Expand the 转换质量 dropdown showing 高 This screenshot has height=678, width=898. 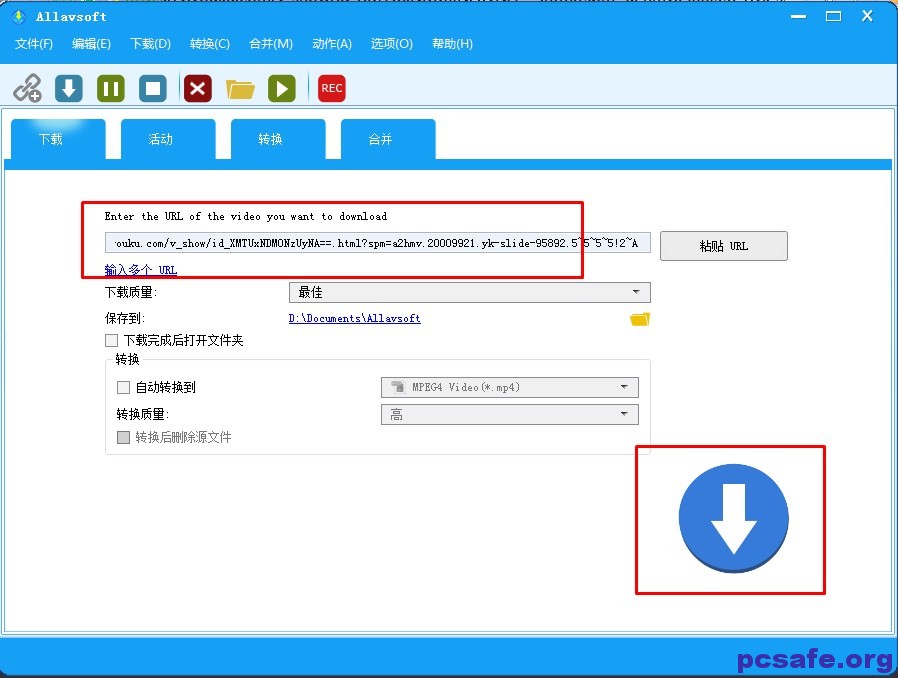tap(509, 414)
